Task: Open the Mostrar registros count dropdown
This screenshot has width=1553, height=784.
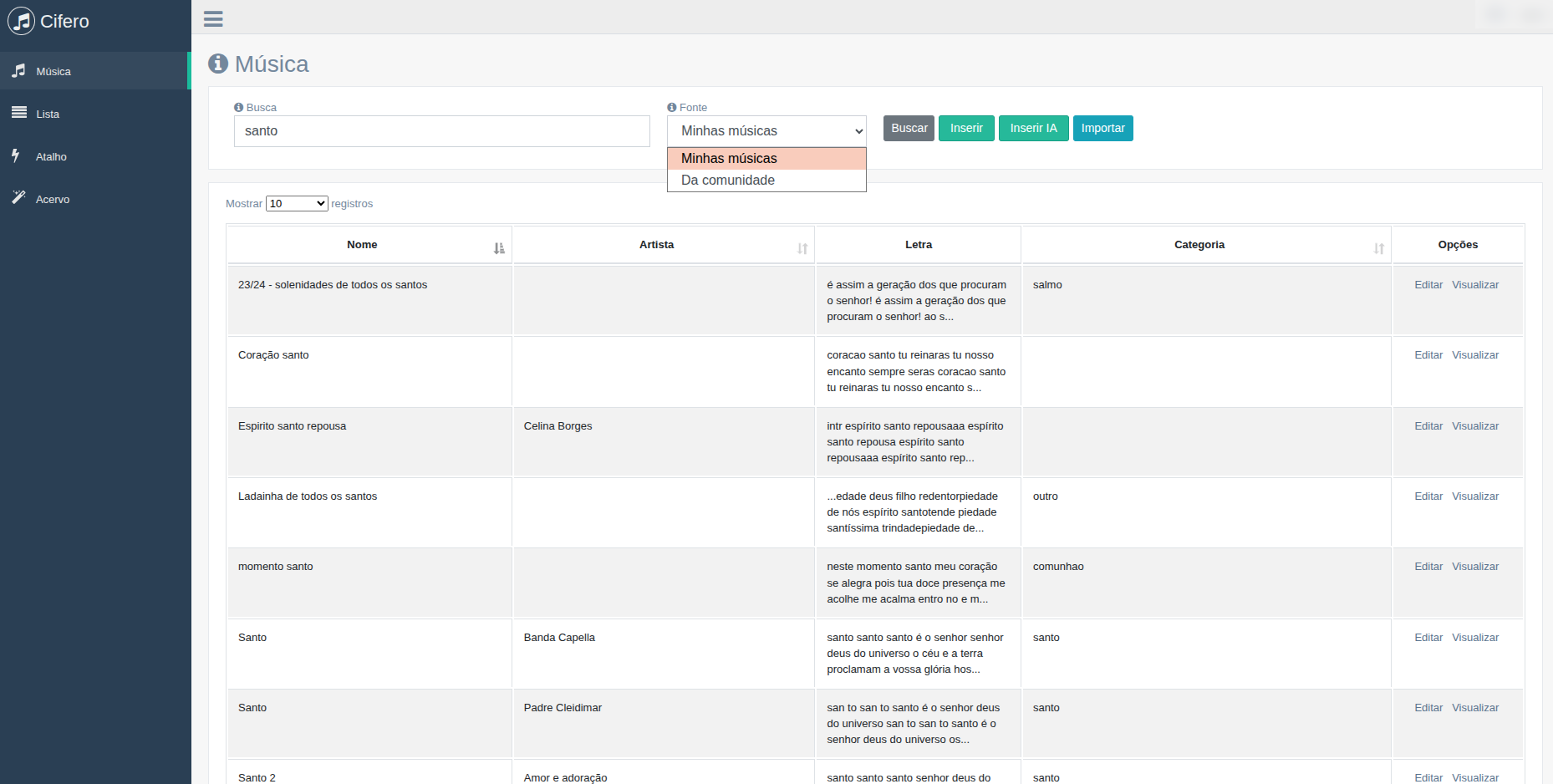Action: 297,204
